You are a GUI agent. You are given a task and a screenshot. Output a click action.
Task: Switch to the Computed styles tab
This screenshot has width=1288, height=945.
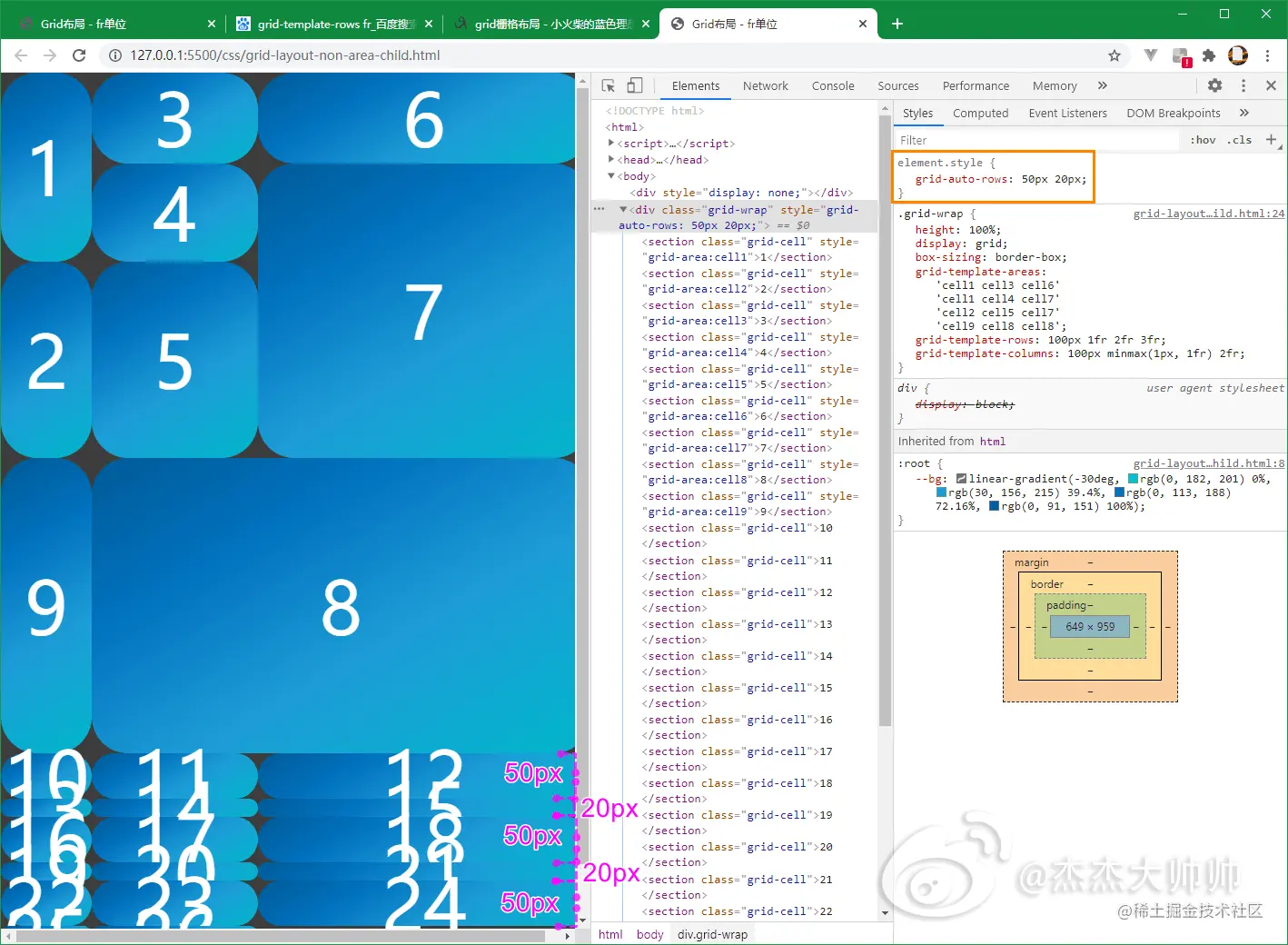tap(980, 113)
